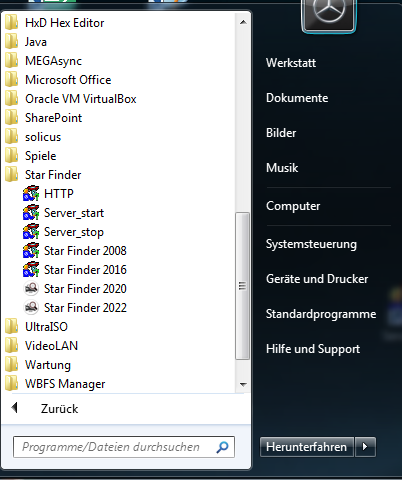Open Geräte und Drucker
This screenshot has width=402, height=481.
click(317, 279)
